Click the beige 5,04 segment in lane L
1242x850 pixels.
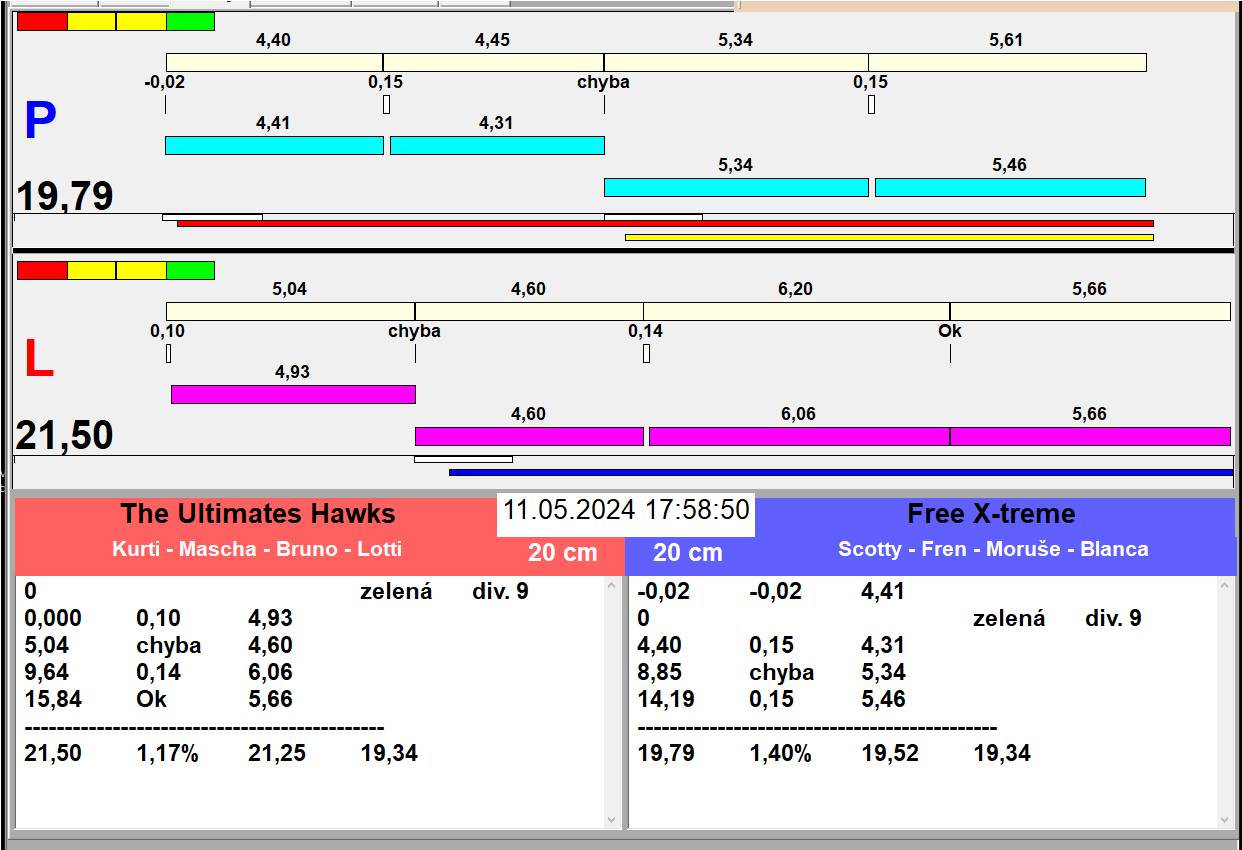point(290,311)
